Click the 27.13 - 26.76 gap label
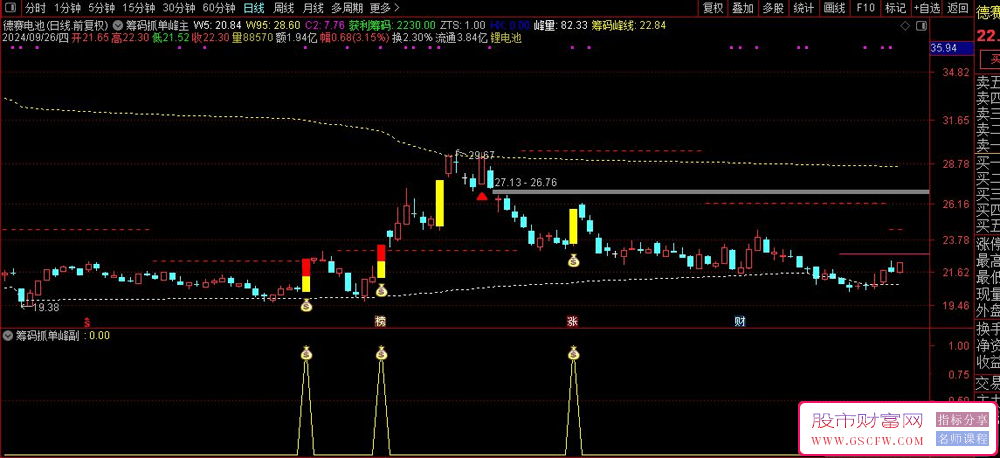This screenshot has width=1000, height=458. pyautogui.click(x=526, y=182)
